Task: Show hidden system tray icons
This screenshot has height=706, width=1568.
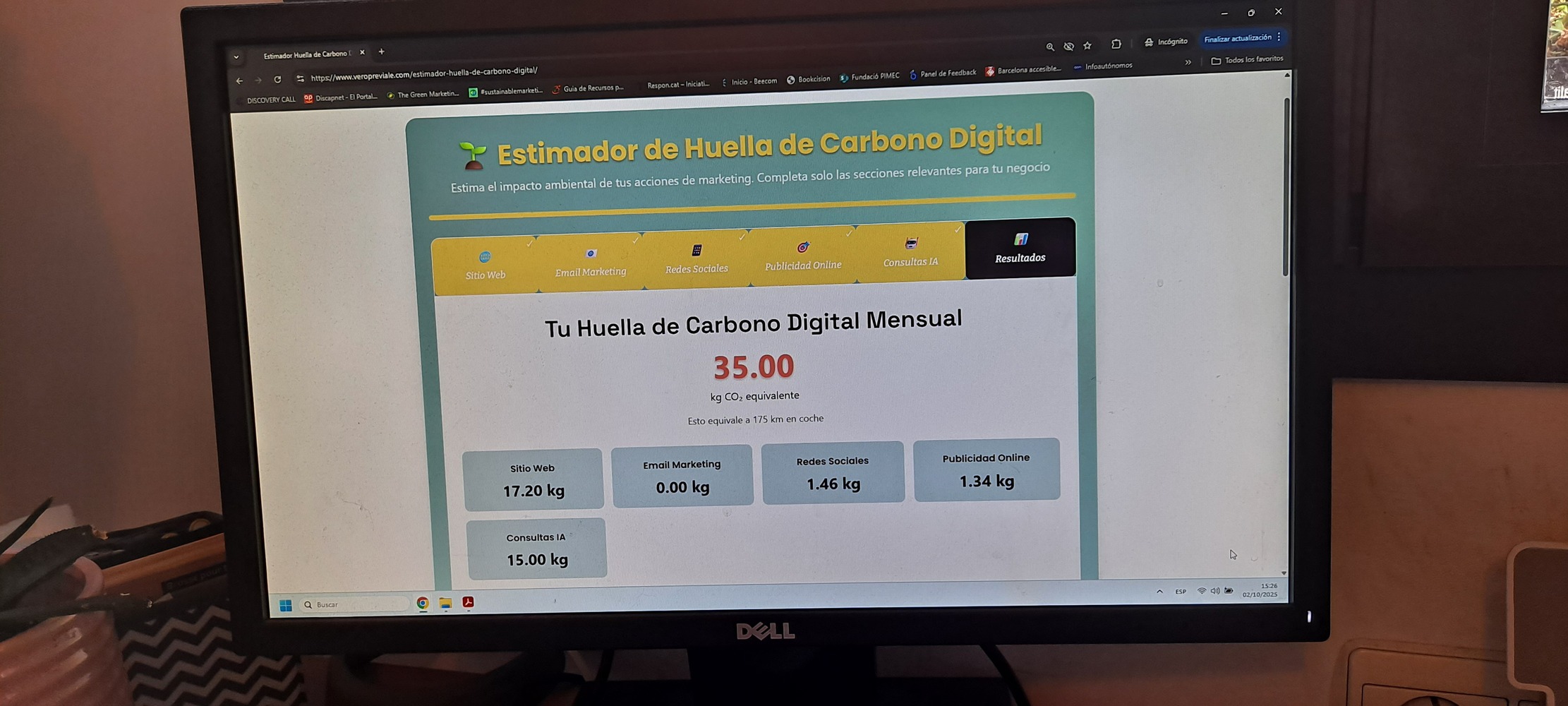Action: (x=1159, y=592)
